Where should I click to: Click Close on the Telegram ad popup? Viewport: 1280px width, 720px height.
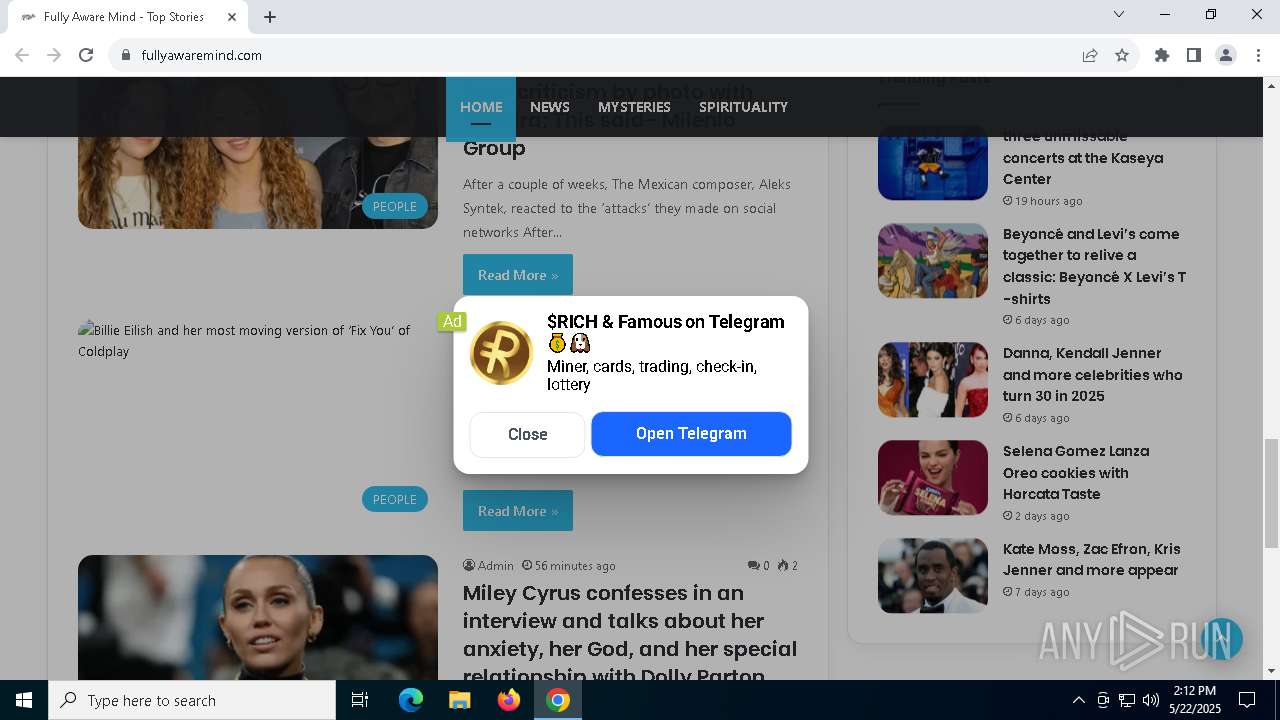click(x=527, y=434)
